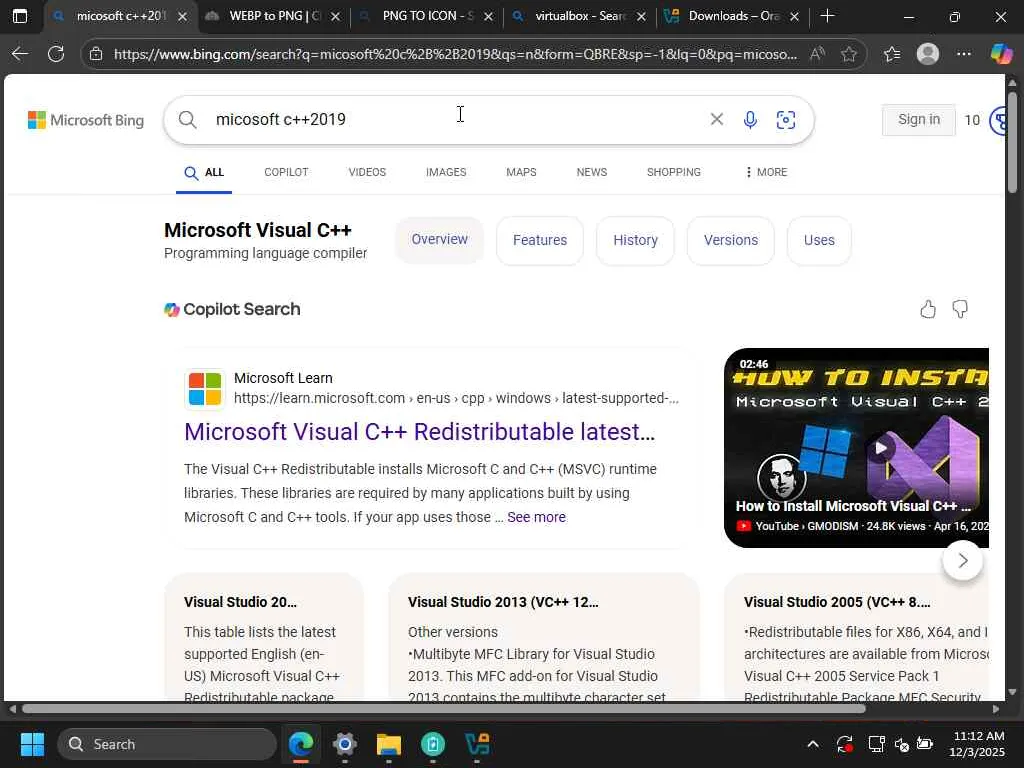Click the horizontal scrollbar thumb
The width and height of the screenshot is (1024, 768).
444,709
